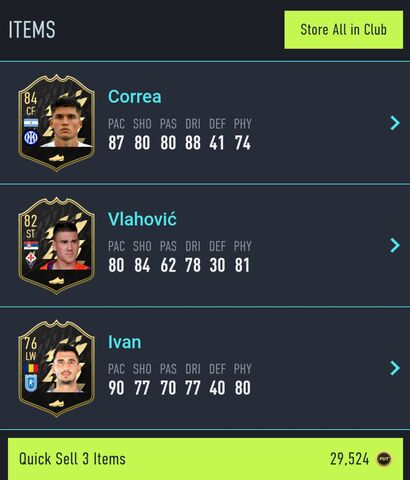
Task: Expand Correa item details chevron
Action: coord(395,123)
